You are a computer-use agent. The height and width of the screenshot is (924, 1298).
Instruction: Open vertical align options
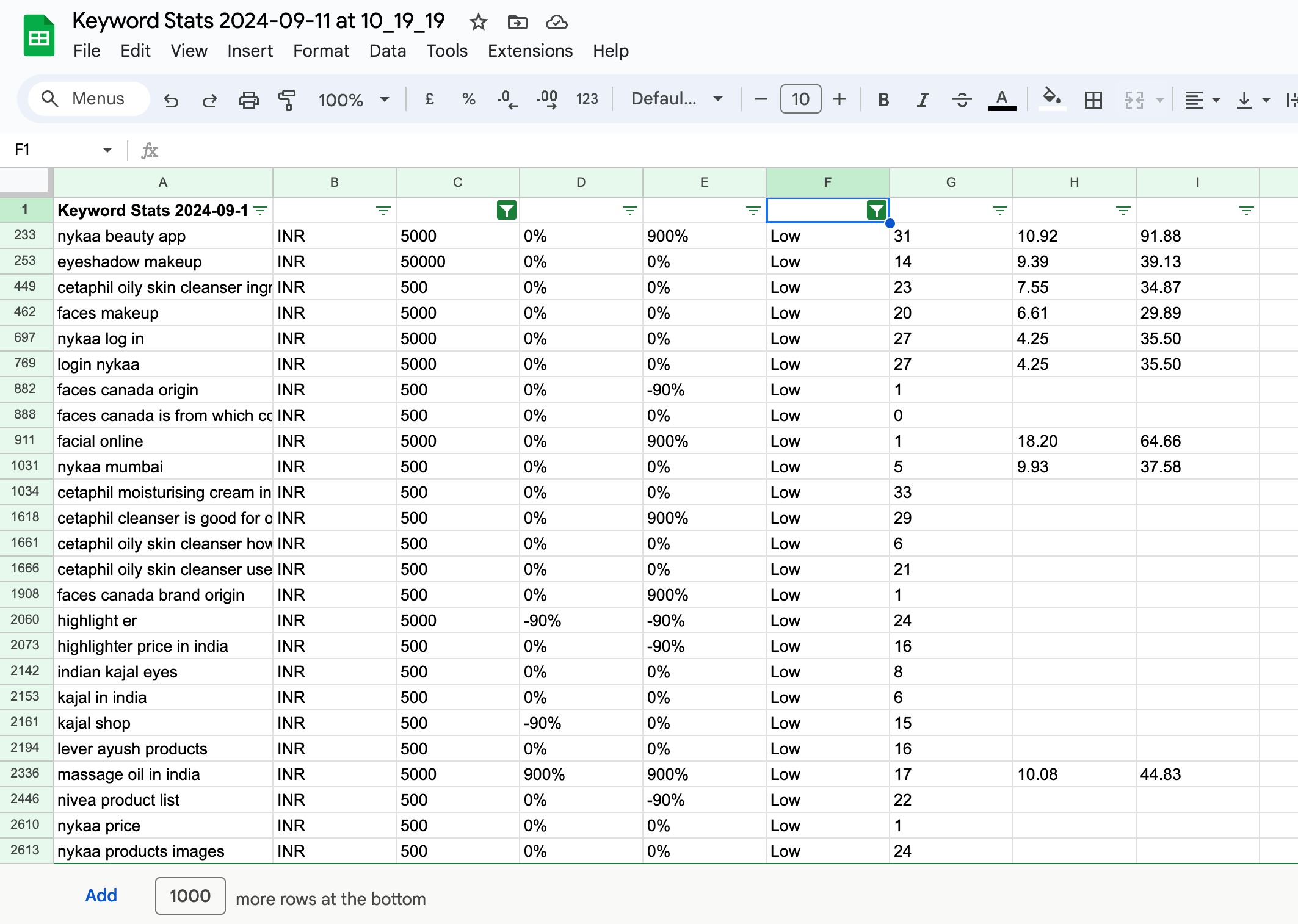(x=1252, y=99)
